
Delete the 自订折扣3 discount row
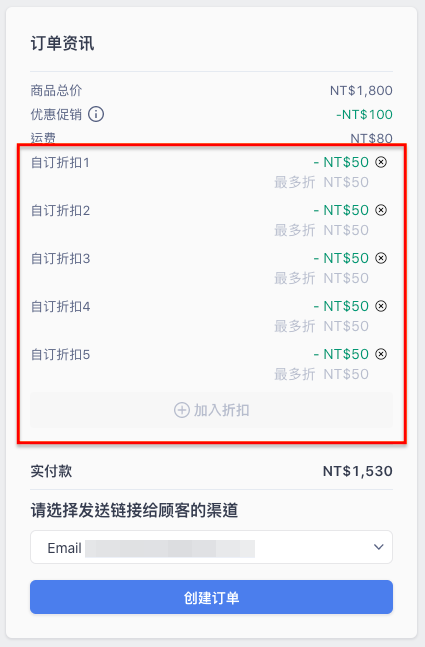(381, 258)
